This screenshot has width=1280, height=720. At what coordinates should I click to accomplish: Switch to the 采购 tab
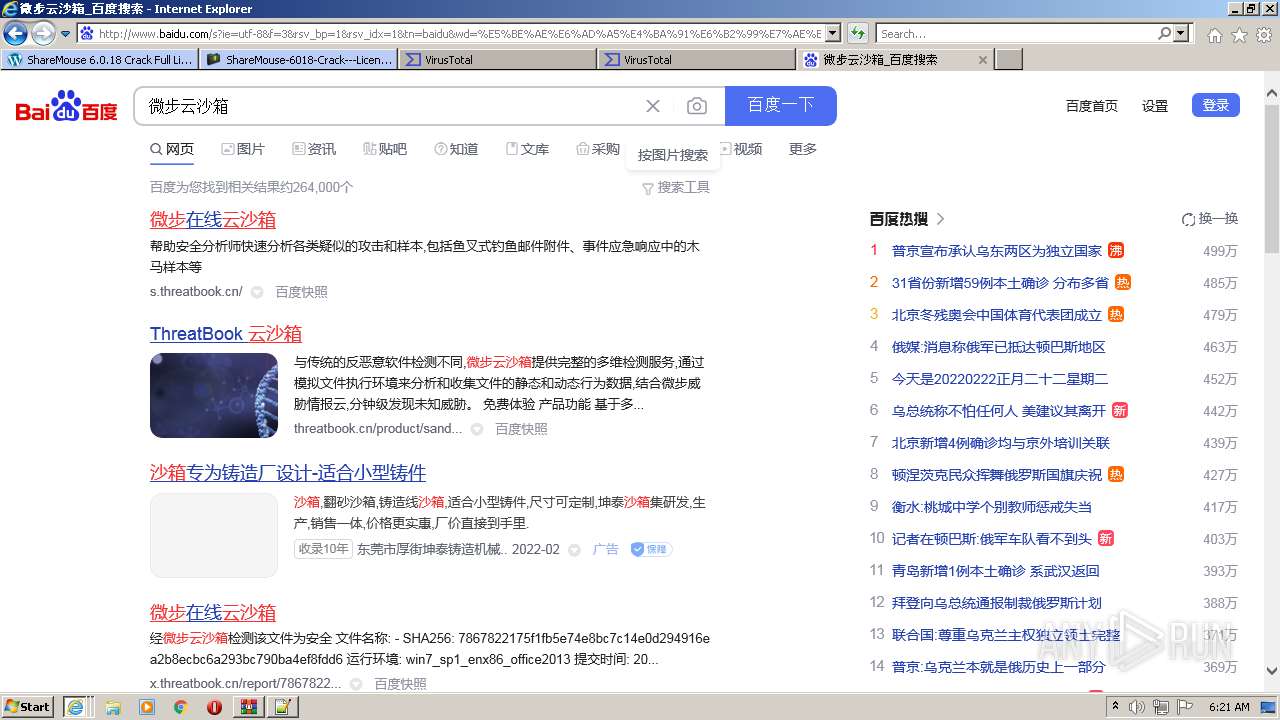pos(598,149)
